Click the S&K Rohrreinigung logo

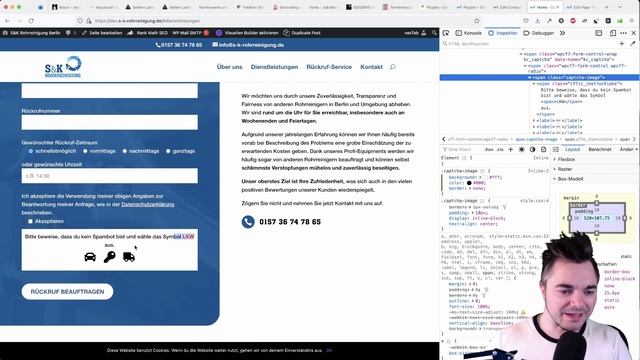(63, 67)
